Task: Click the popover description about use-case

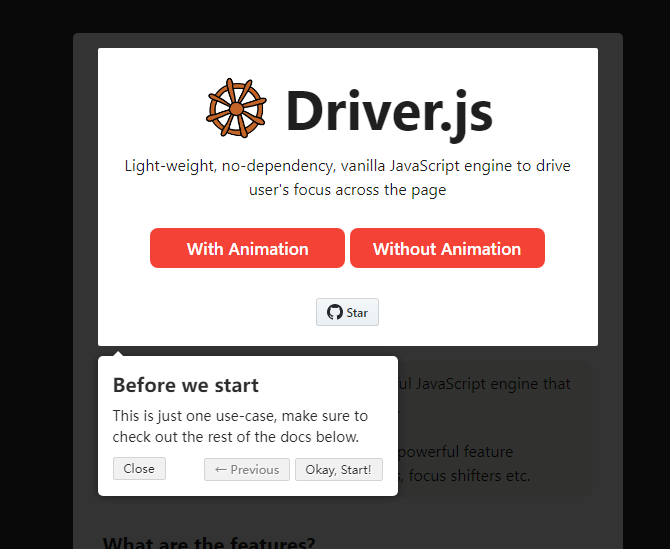Action: pos(240,426)
